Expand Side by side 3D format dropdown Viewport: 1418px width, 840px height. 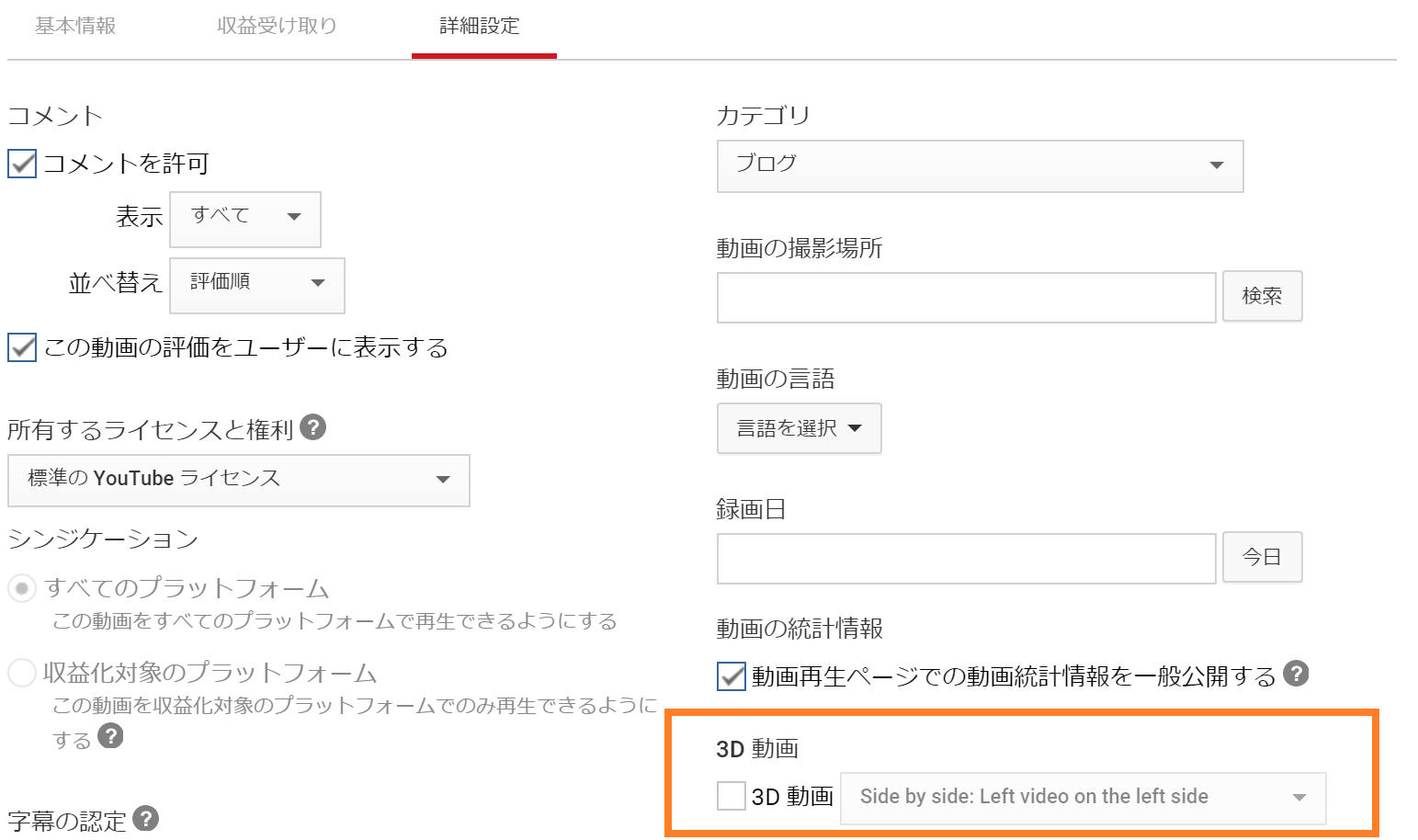point(1083,798)
